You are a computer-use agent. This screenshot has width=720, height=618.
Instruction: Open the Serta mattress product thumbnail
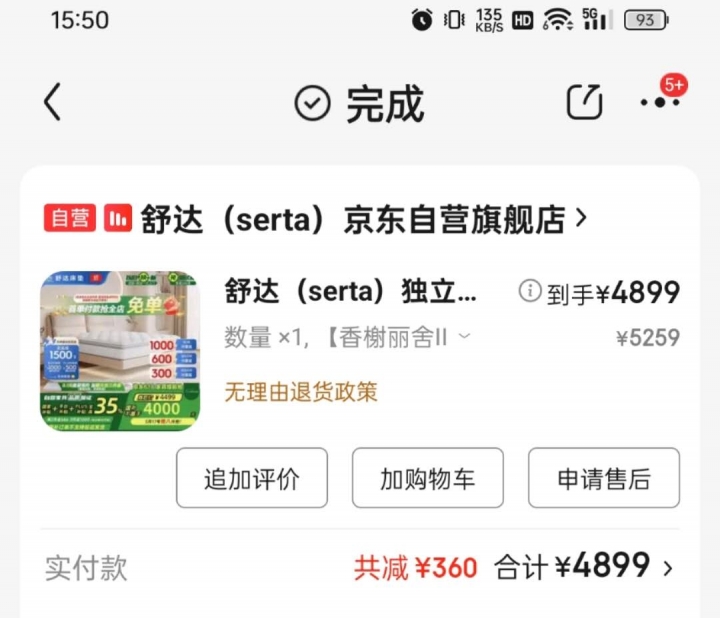click(120, 351)
